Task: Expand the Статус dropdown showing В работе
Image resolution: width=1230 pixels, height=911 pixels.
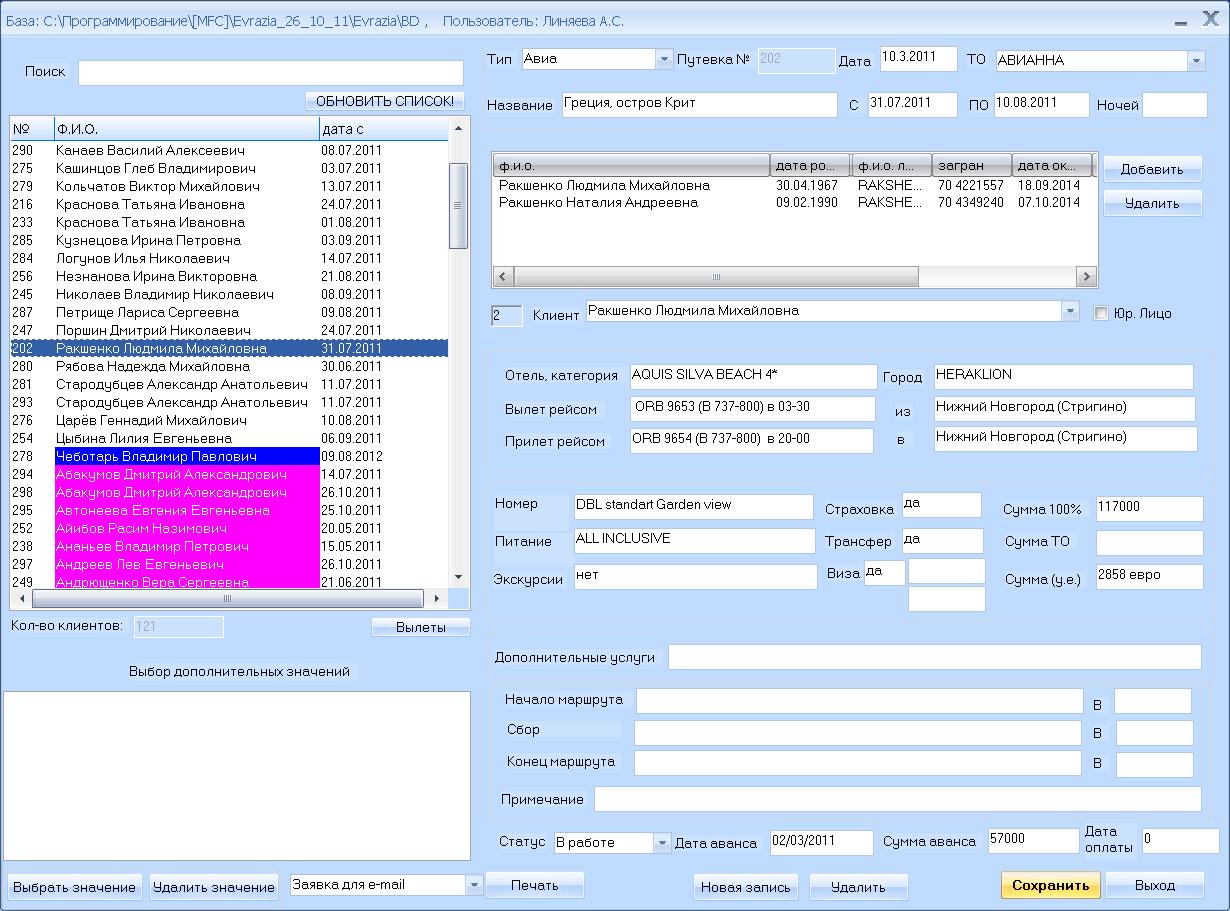Action: [x=661, y=843]
